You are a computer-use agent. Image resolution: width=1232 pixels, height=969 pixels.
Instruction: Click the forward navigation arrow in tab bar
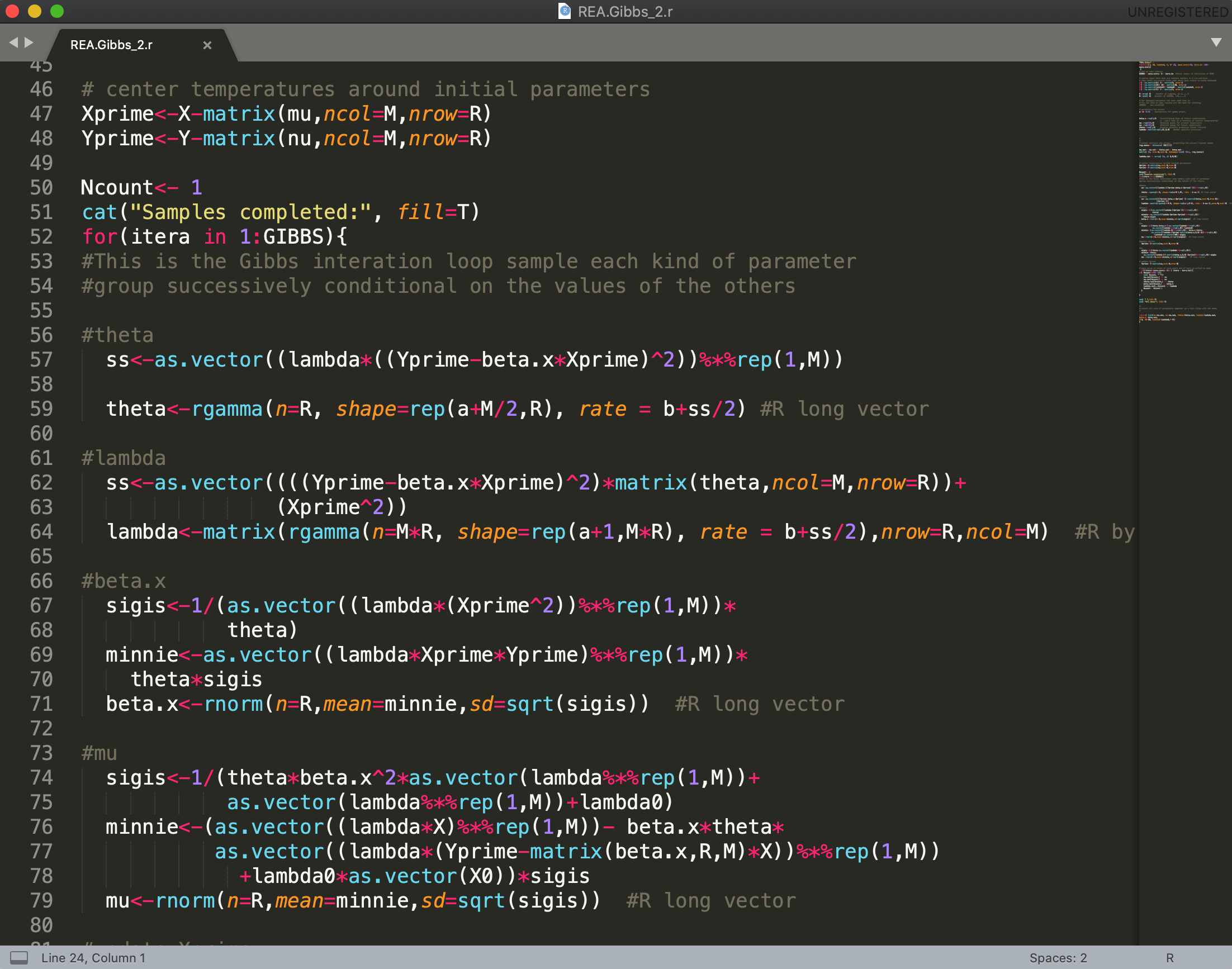29,42
